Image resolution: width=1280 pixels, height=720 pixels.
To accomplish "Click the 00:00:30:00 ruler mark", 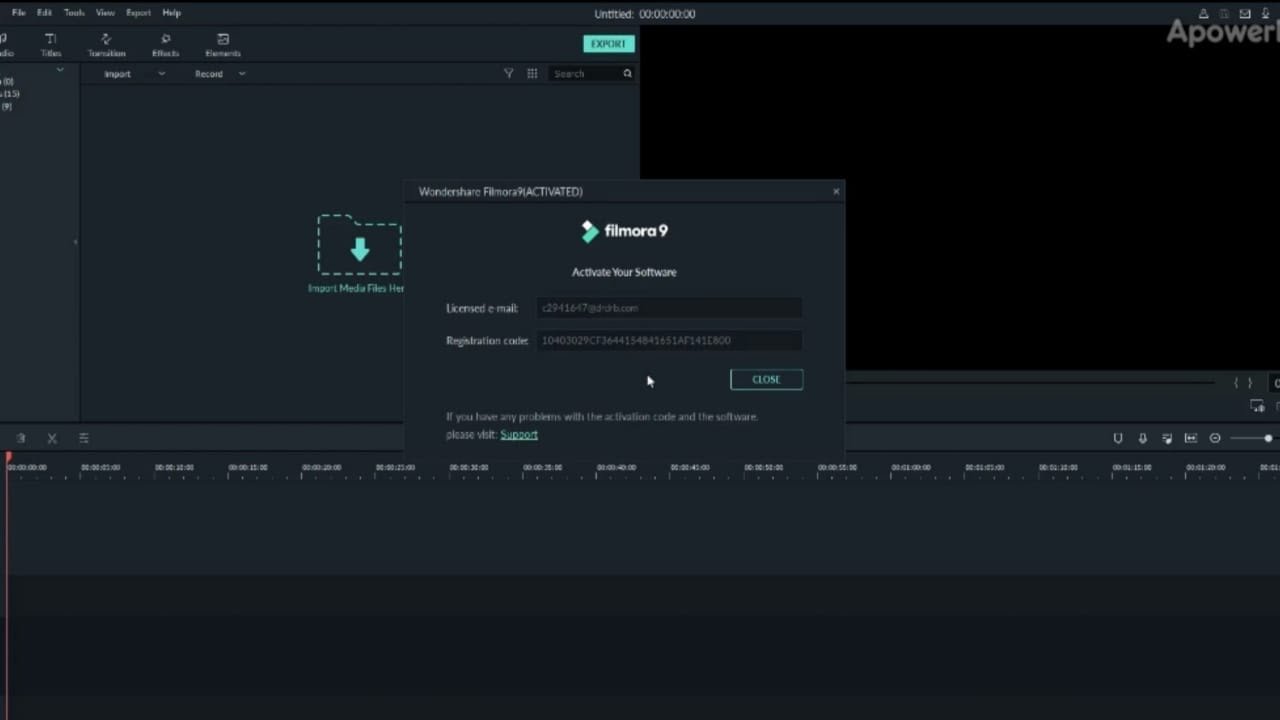I will [468, 467].
